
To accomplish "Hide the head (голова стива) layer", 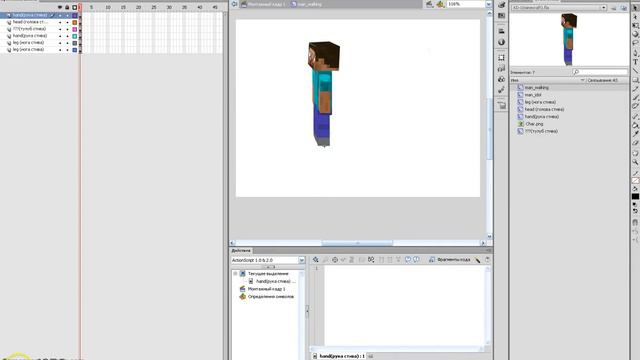I will (60, 22).
